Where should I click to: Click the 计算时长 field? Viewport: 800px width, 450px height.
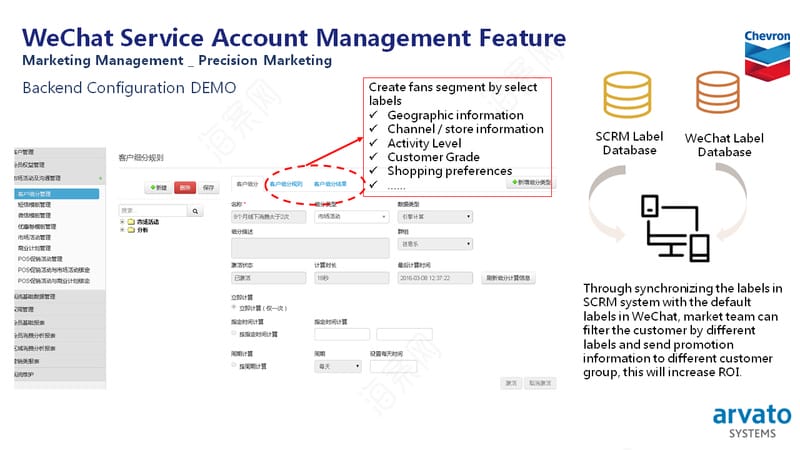pos(352,278)
